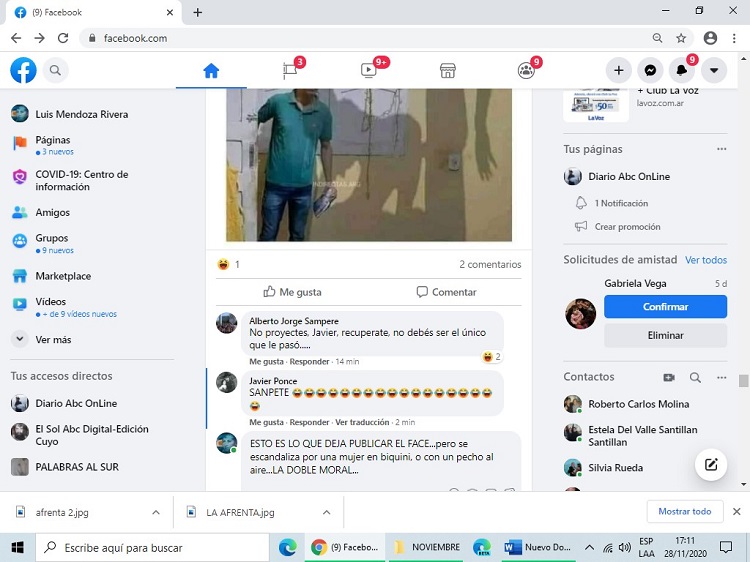Search contacts magnifier icon

(695, 377)
